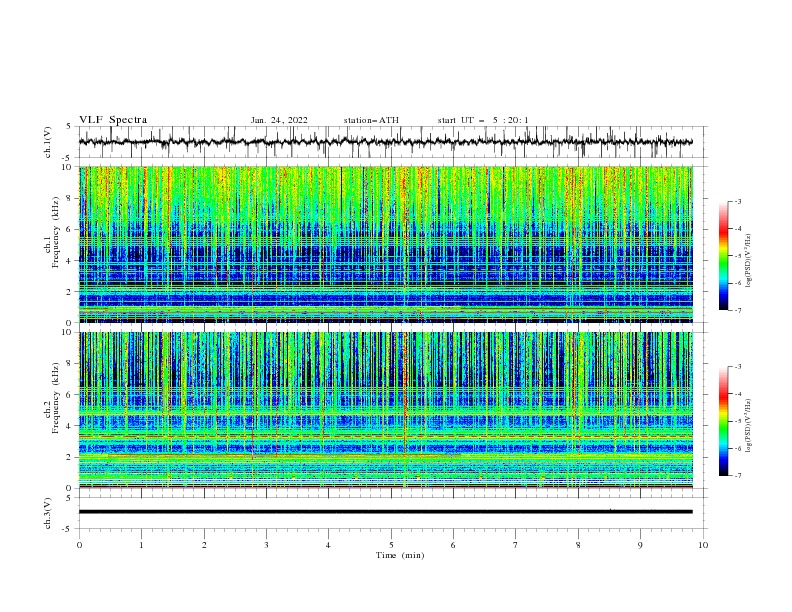Click the ch.1 voltage waveform trace
792x612 pixels.
click(386, 142)
